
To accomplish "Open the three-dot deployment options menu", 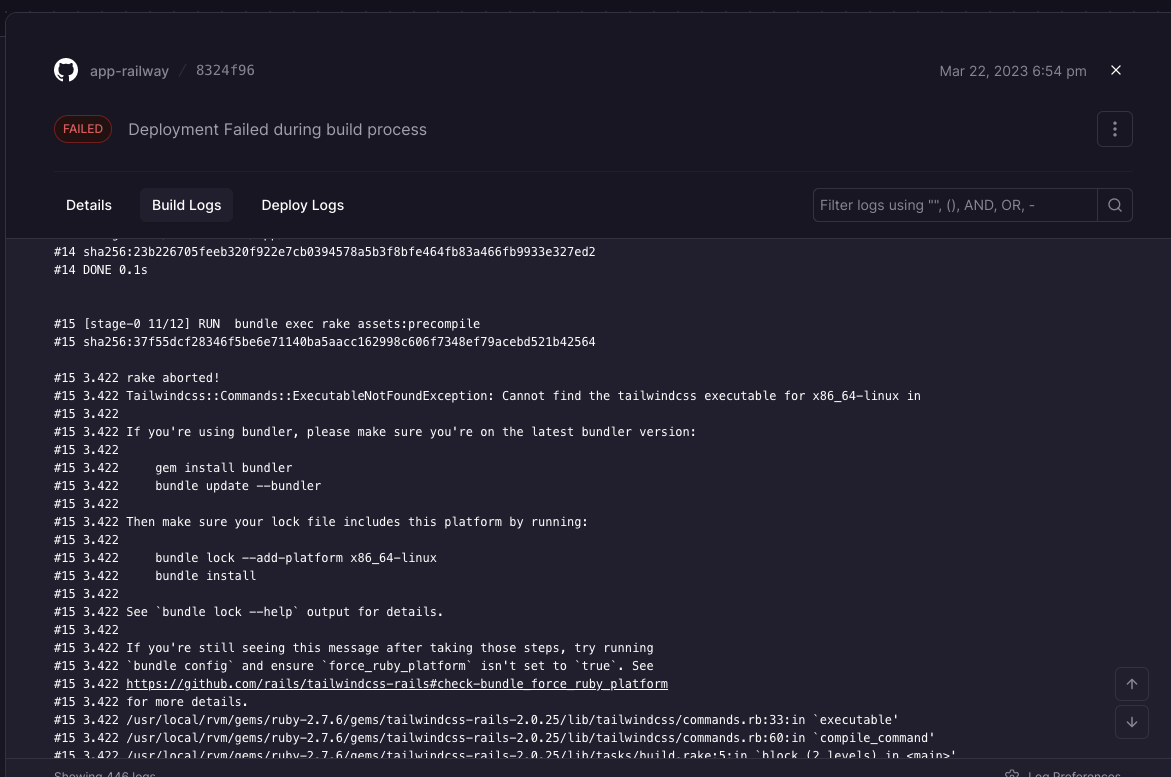I will point(1114,129).
